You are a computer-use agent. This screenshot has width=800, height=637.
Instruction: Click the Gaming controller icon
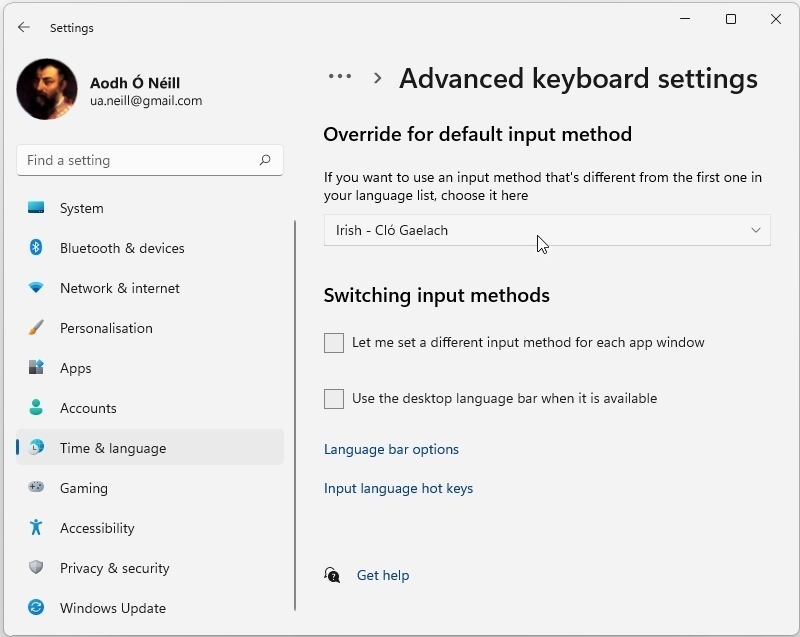[x=36, y=488]
